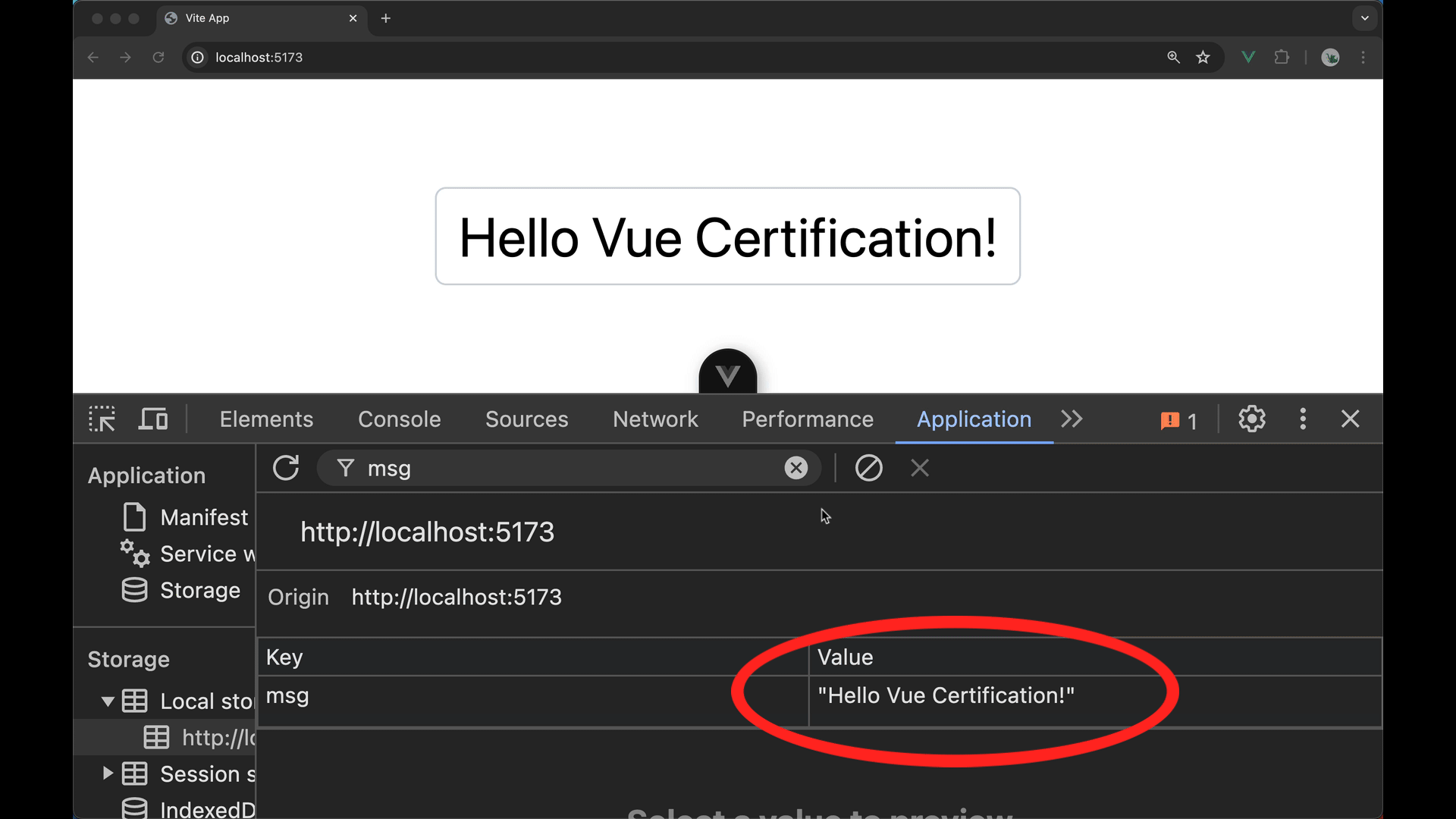Clear the msg filter input field

pos(797,468)
